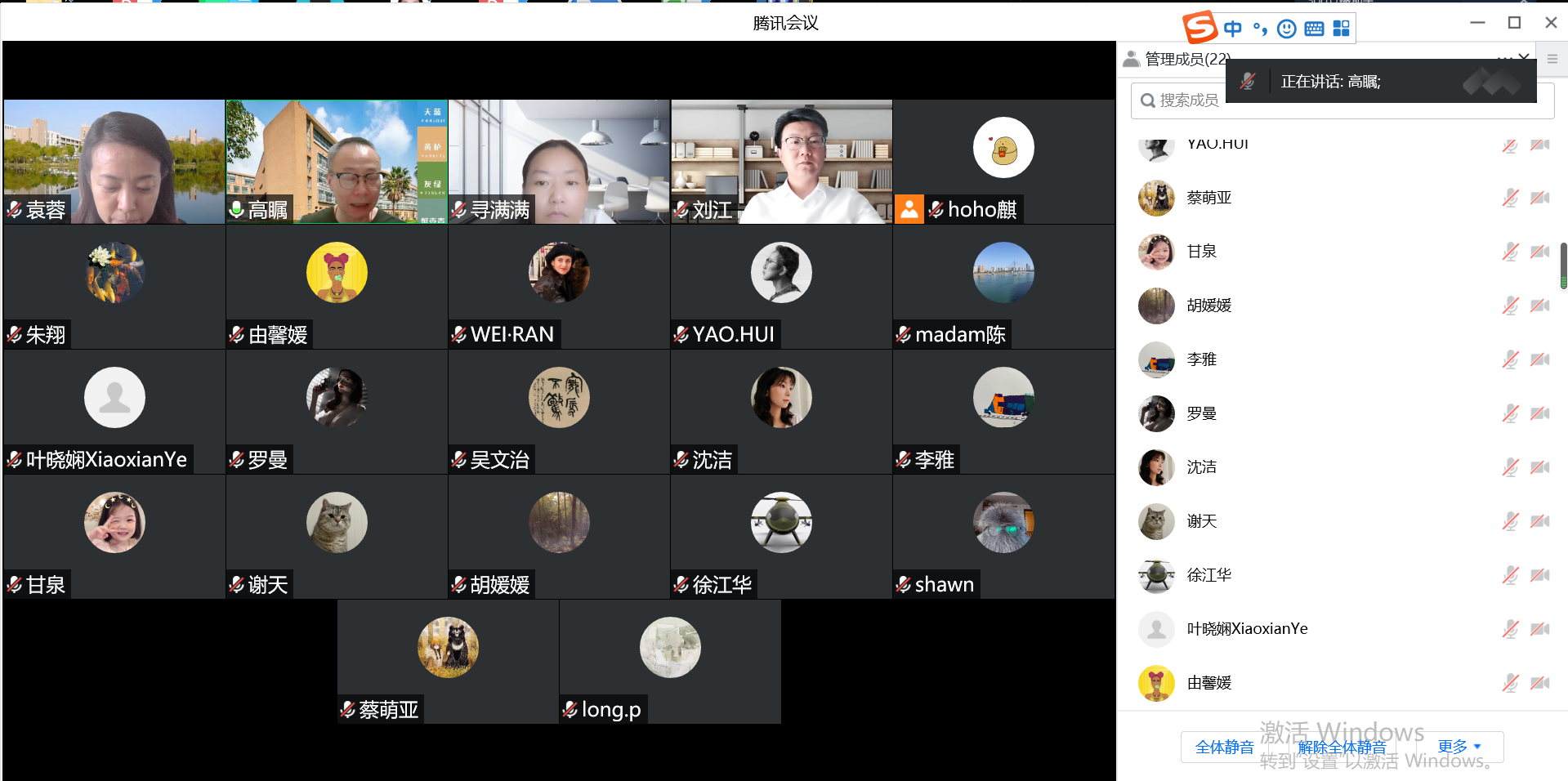Expand the 更多 dropdown in member panel

coord(1459,747)
